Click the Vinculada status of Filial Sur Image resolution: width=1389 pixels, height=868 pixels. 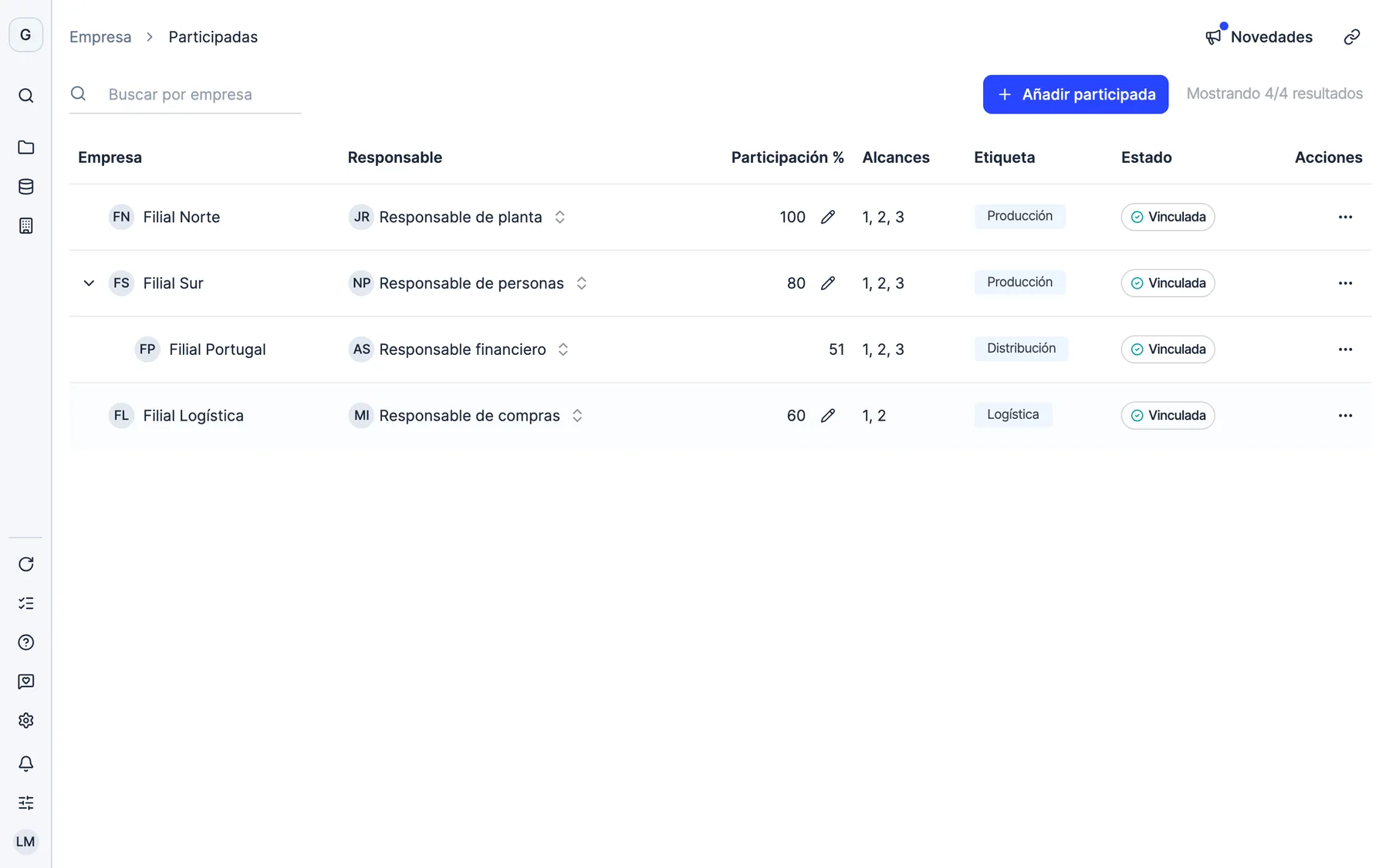1168,284
